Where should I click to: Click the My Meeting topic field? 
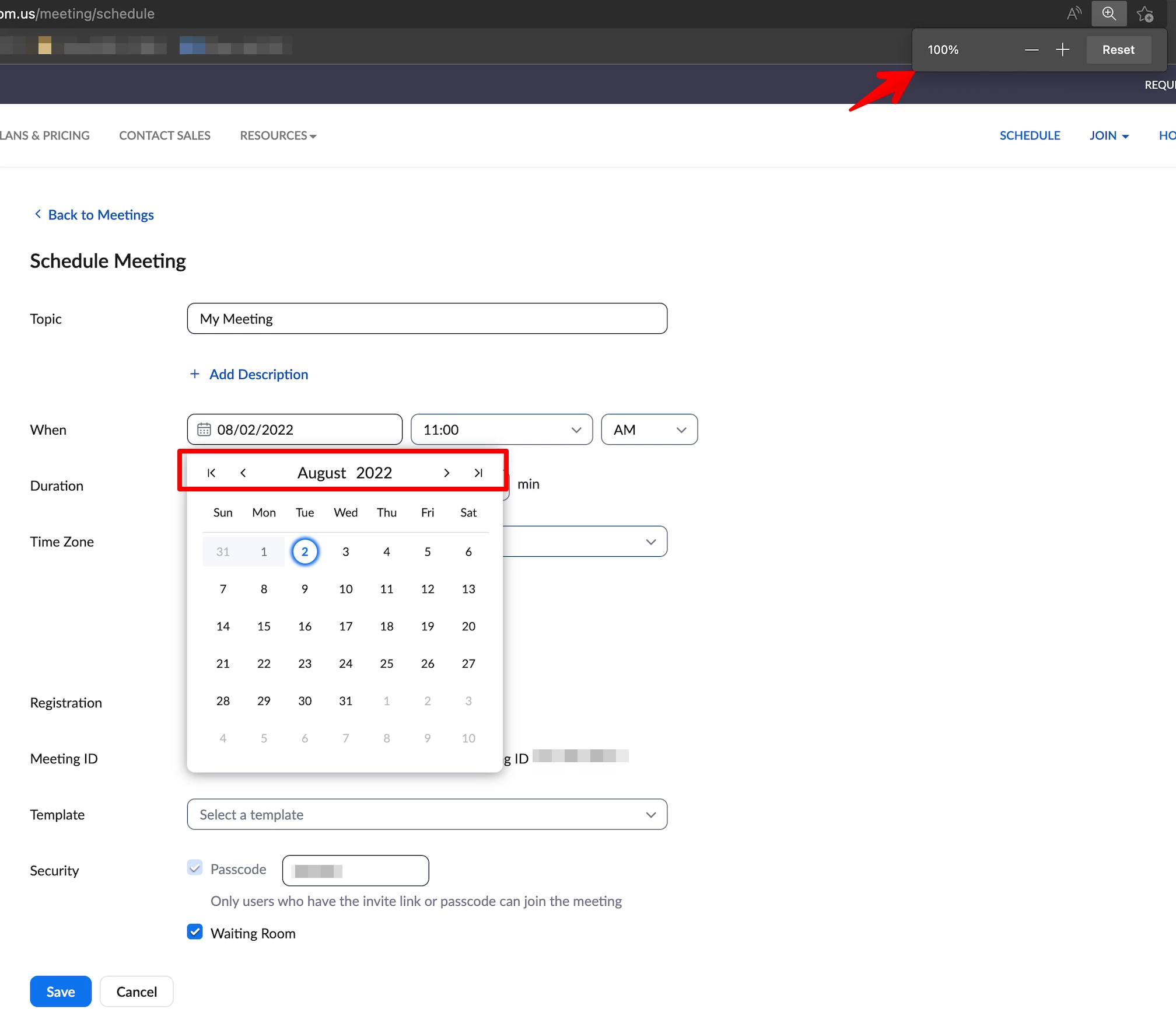(x=426, y=319)
